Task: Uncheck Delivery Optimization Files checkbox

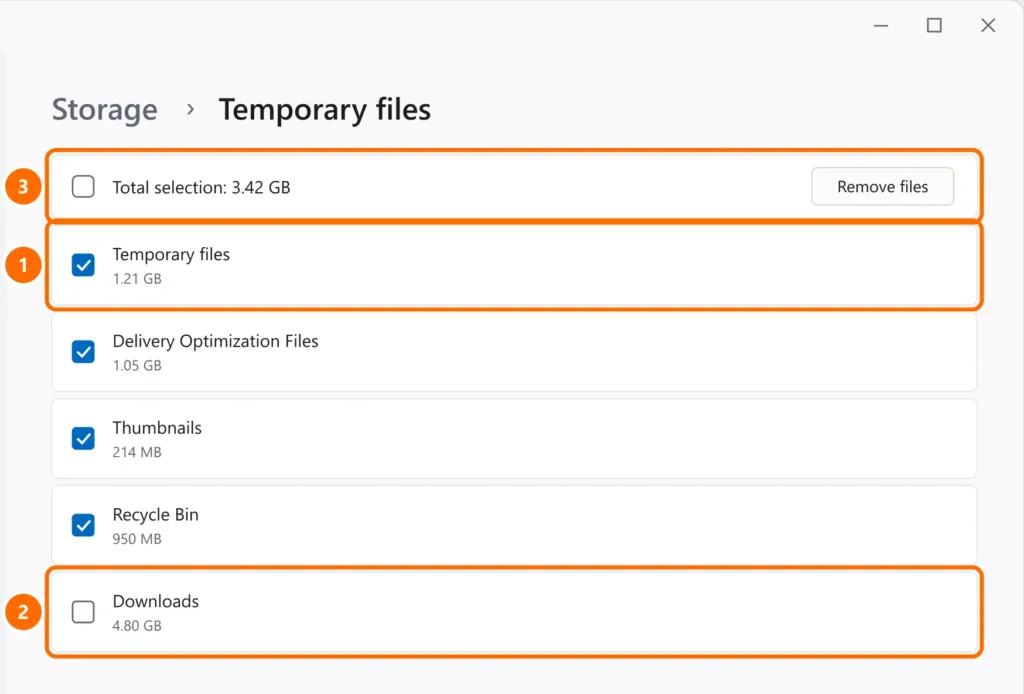Action: pyautogui.click(x=83, y=352)
